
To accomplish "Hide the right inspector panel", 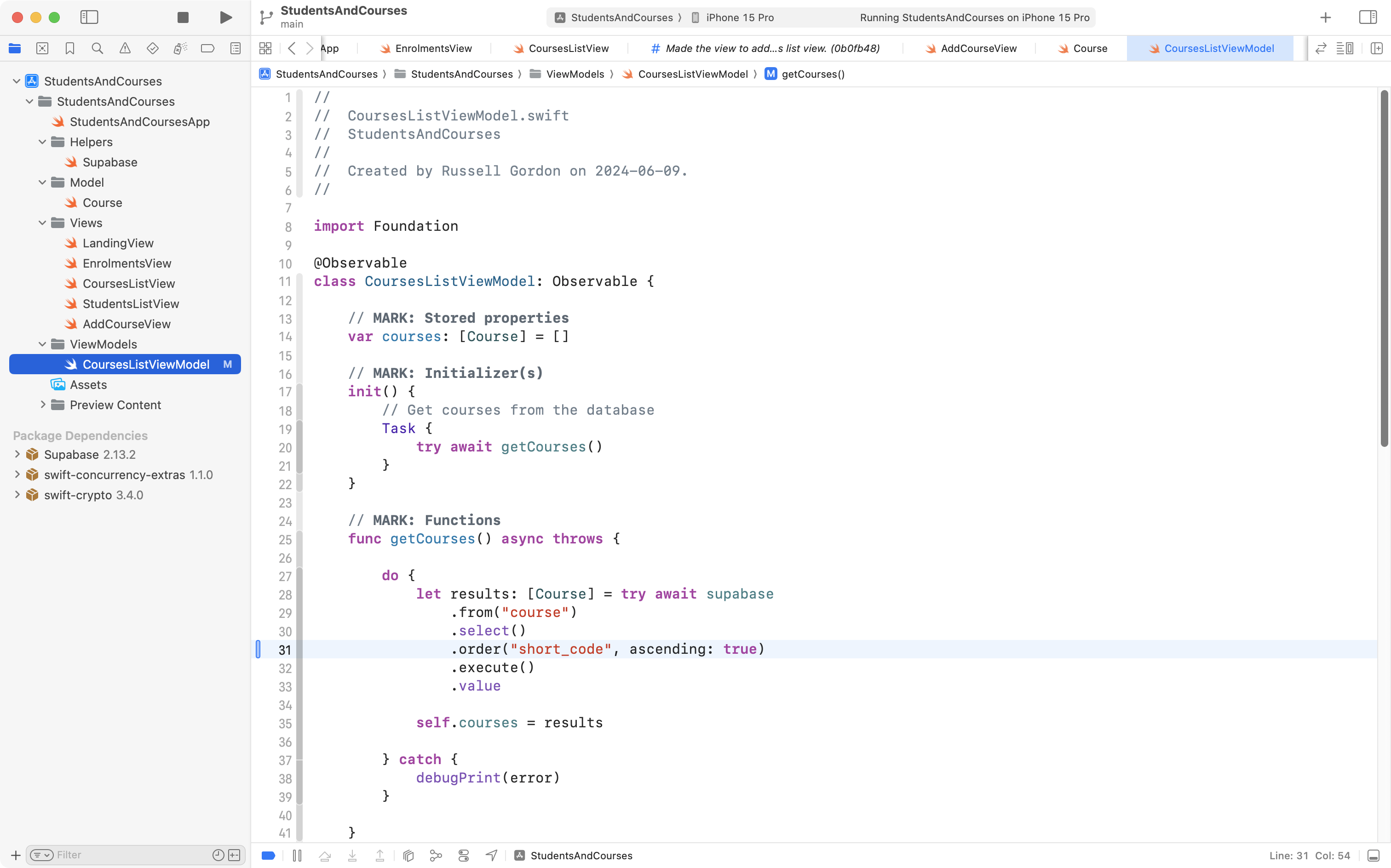I will pyautogui.click(x=1368, y=17).
